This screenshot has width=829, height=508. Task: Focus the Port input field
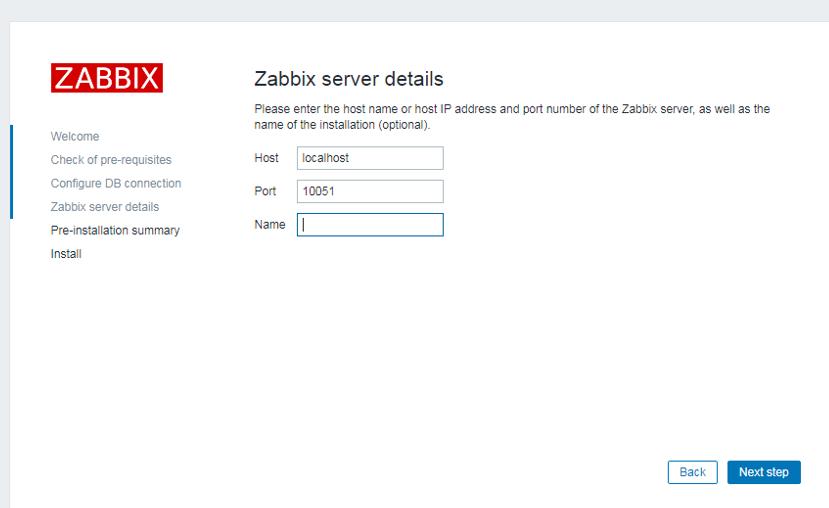[x=370, y=191]
